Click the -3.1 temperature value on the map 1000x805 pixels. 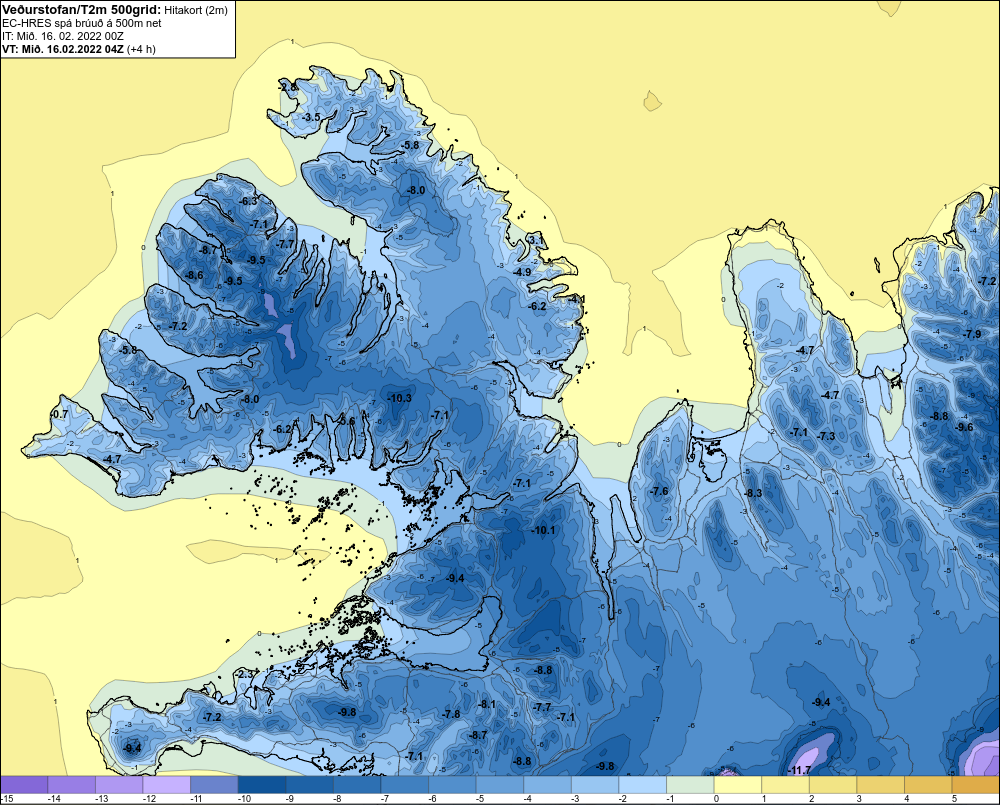click(536, 239)
